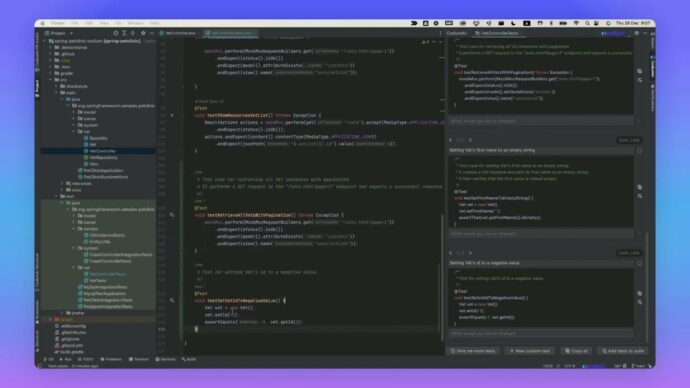Switch to the VetController.java editor tab

click(178, 33)
